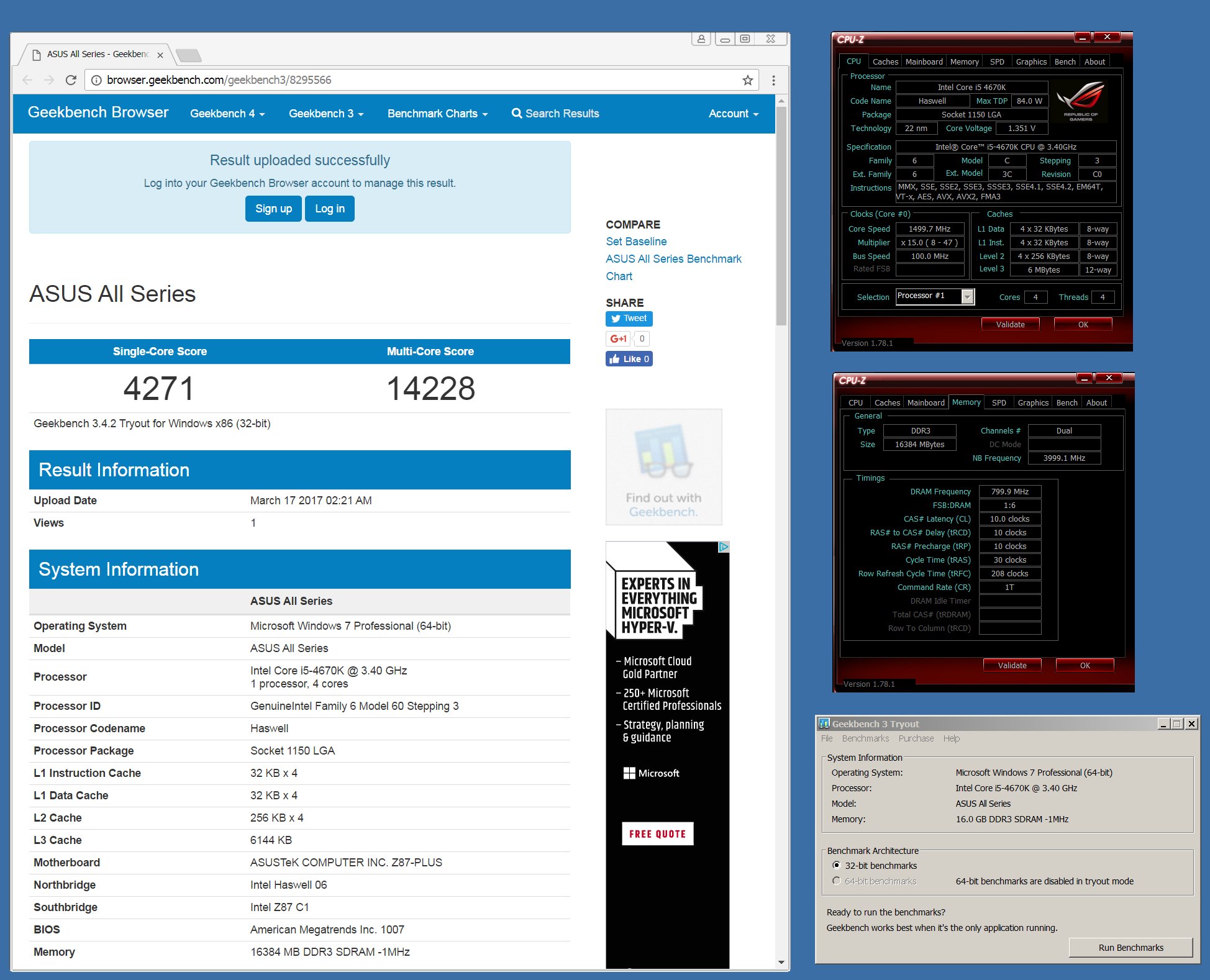Open About tab in top CPU-Z window

1094,61
